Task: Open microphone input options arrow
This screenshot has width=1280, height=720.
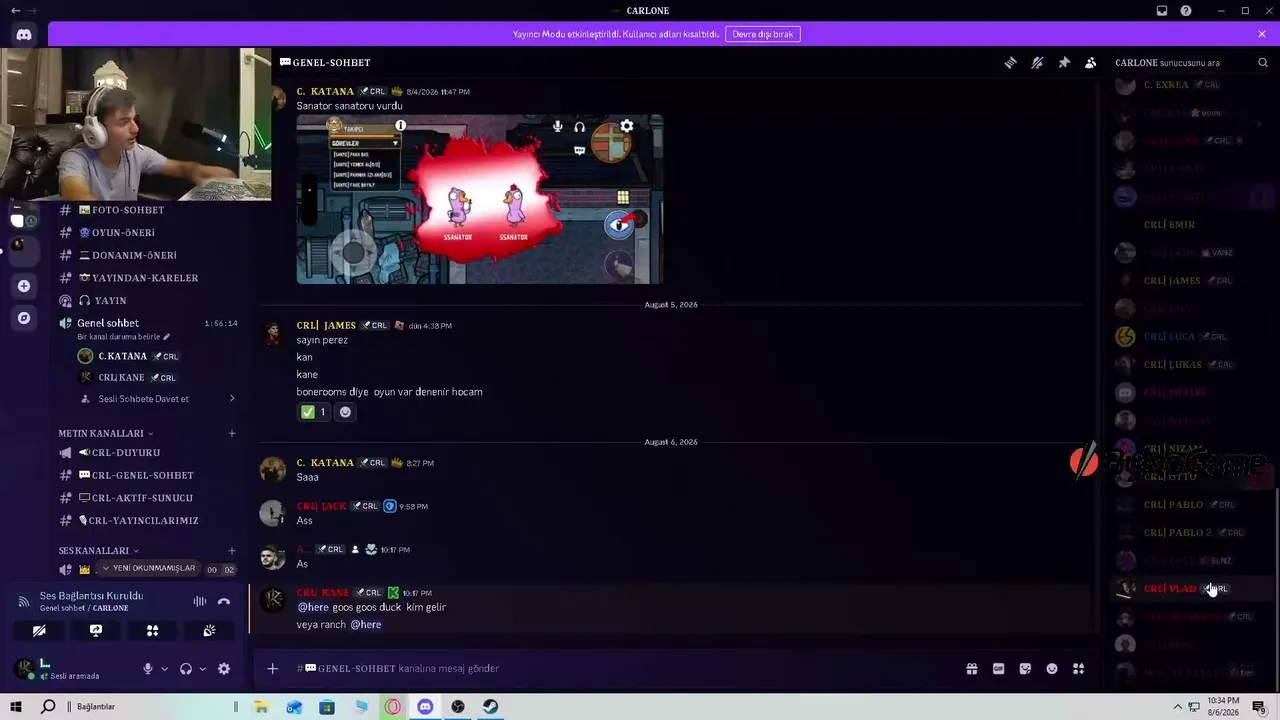Action: tap(164, 669)
